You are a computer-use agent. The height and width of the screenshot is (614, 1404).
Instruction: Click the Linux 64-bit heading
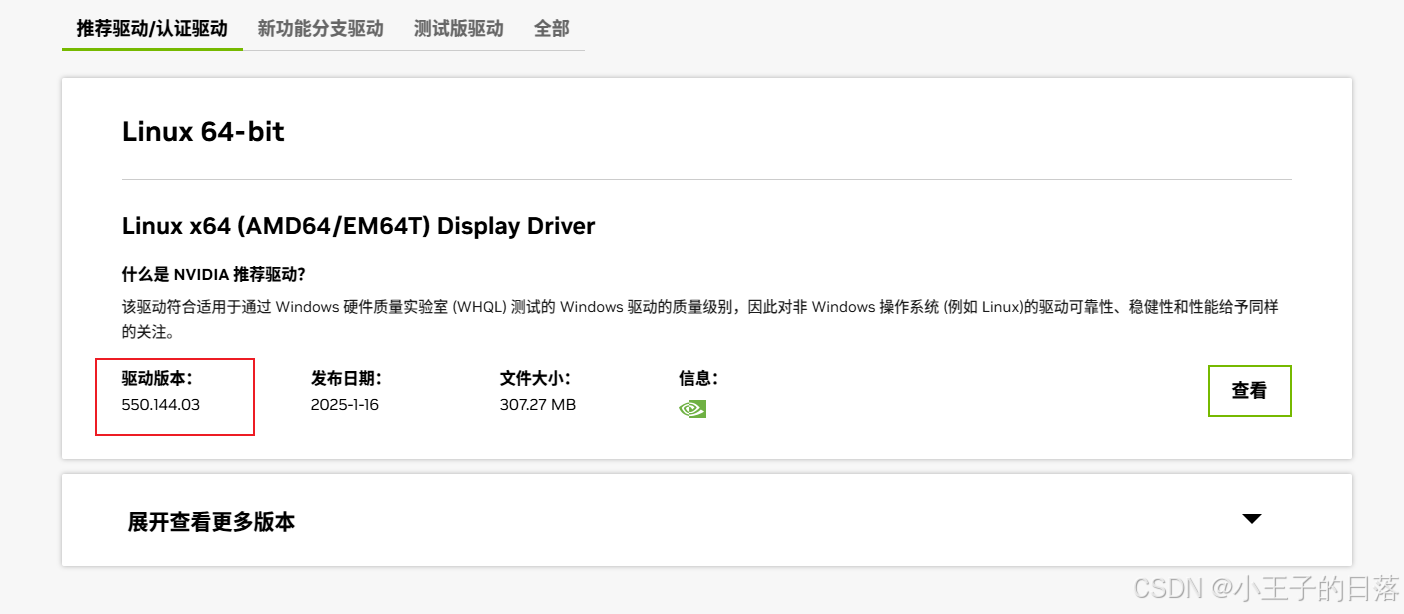203,131
